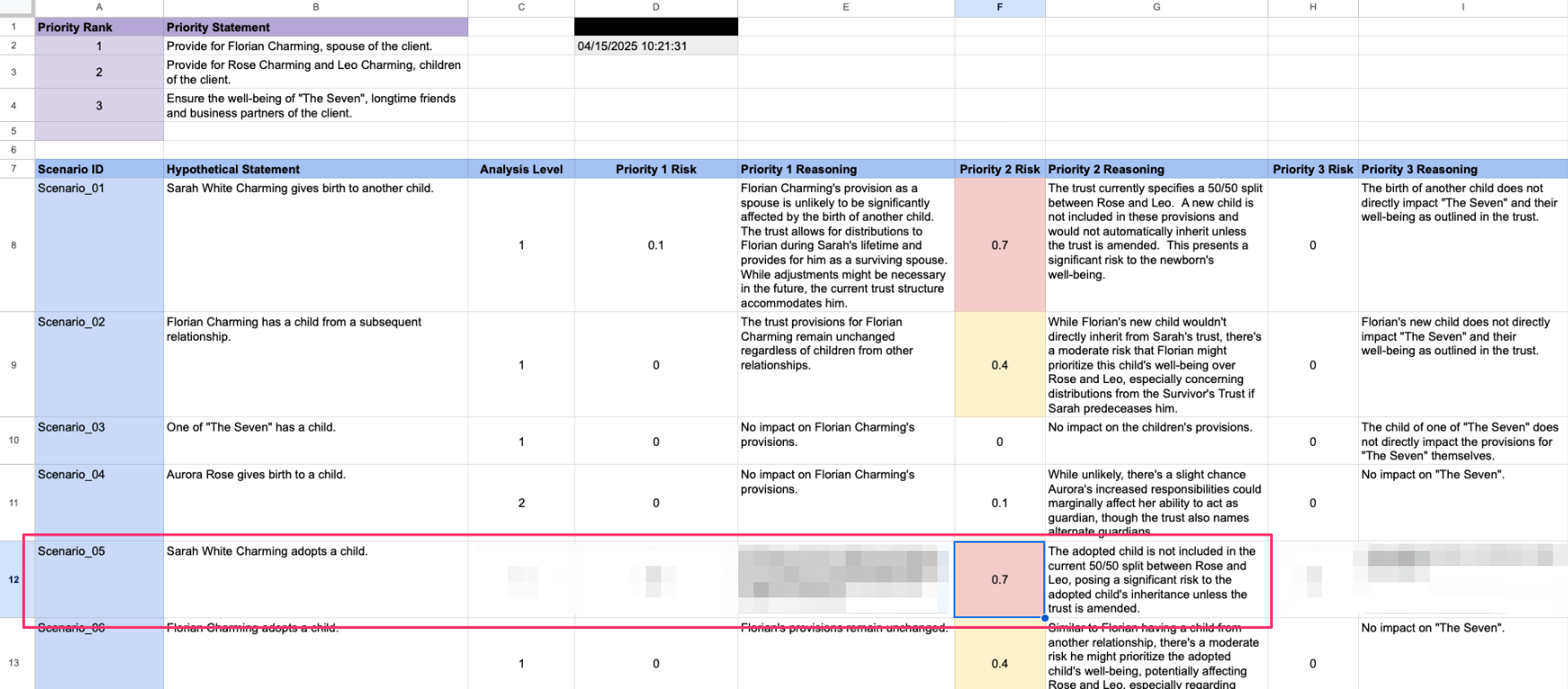Click priority statement about The Seven
Viewport: 1568px width, 689px height.
(x=316, y=105)
